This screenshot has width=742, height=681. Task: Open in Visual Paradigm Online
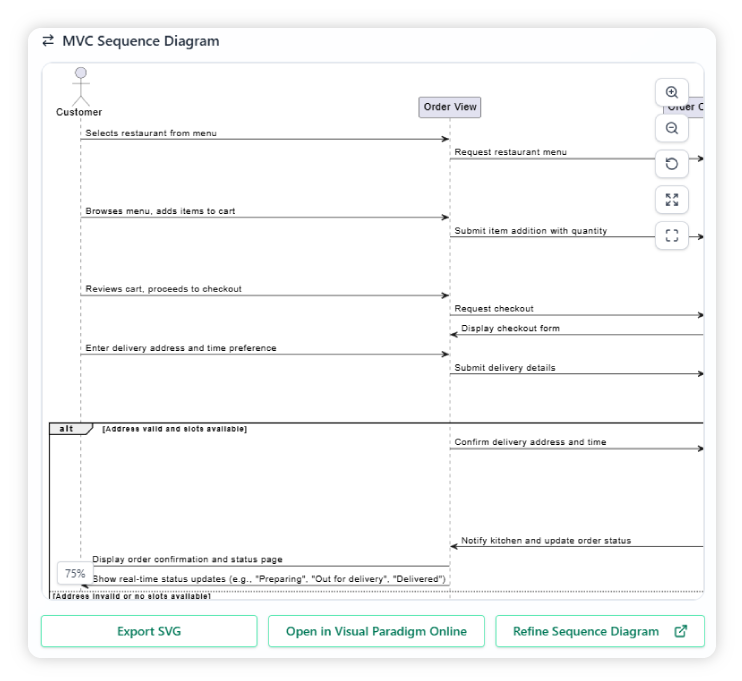pos(376,631)
